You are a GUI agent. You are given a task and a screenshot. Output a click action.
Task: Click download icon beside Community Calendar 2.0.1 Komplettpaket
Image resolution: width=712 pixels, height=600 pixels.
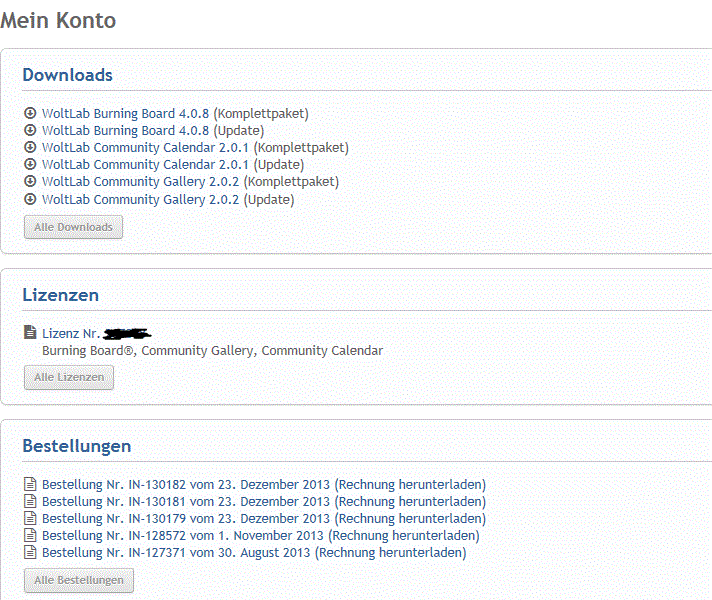pyautogui.click(x=30, y=147)
